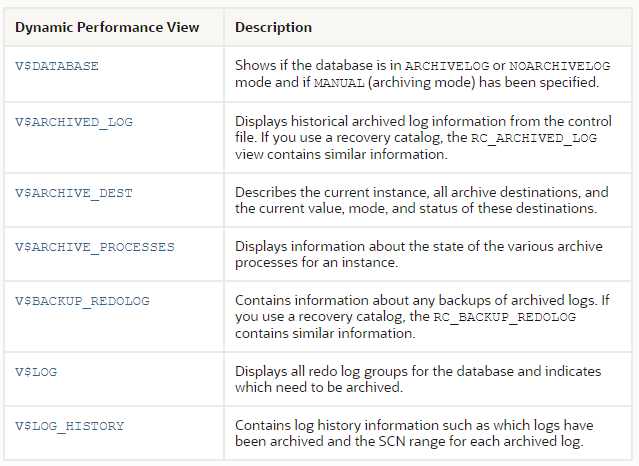The width and height of the screenshot is (639, 466).
Task: Open the V$ARCHIVE_DEST view link
Action: tap(74, 193)
